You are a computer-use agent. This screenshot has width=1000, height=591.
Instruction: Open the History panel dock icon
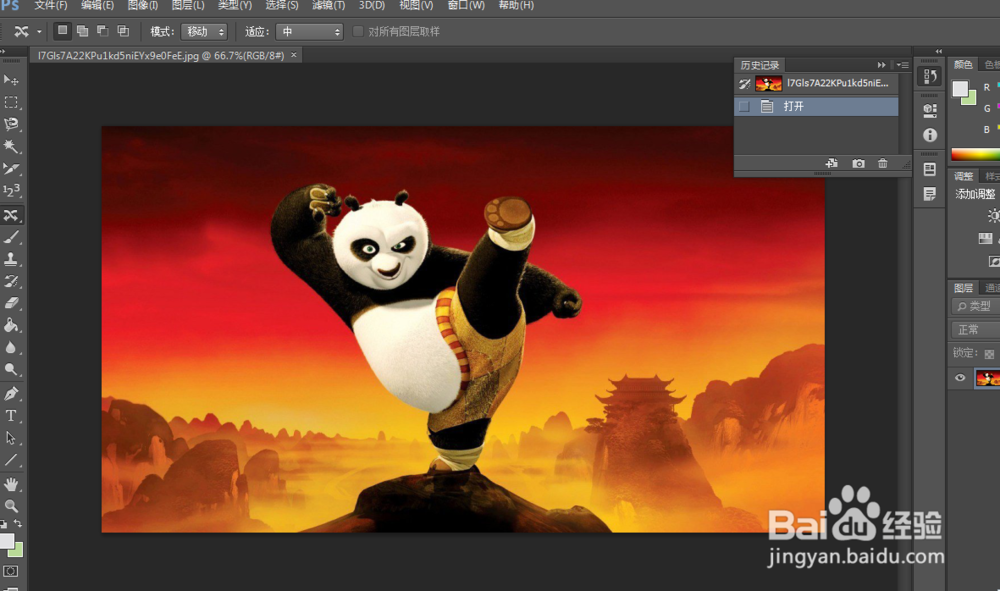930,77
